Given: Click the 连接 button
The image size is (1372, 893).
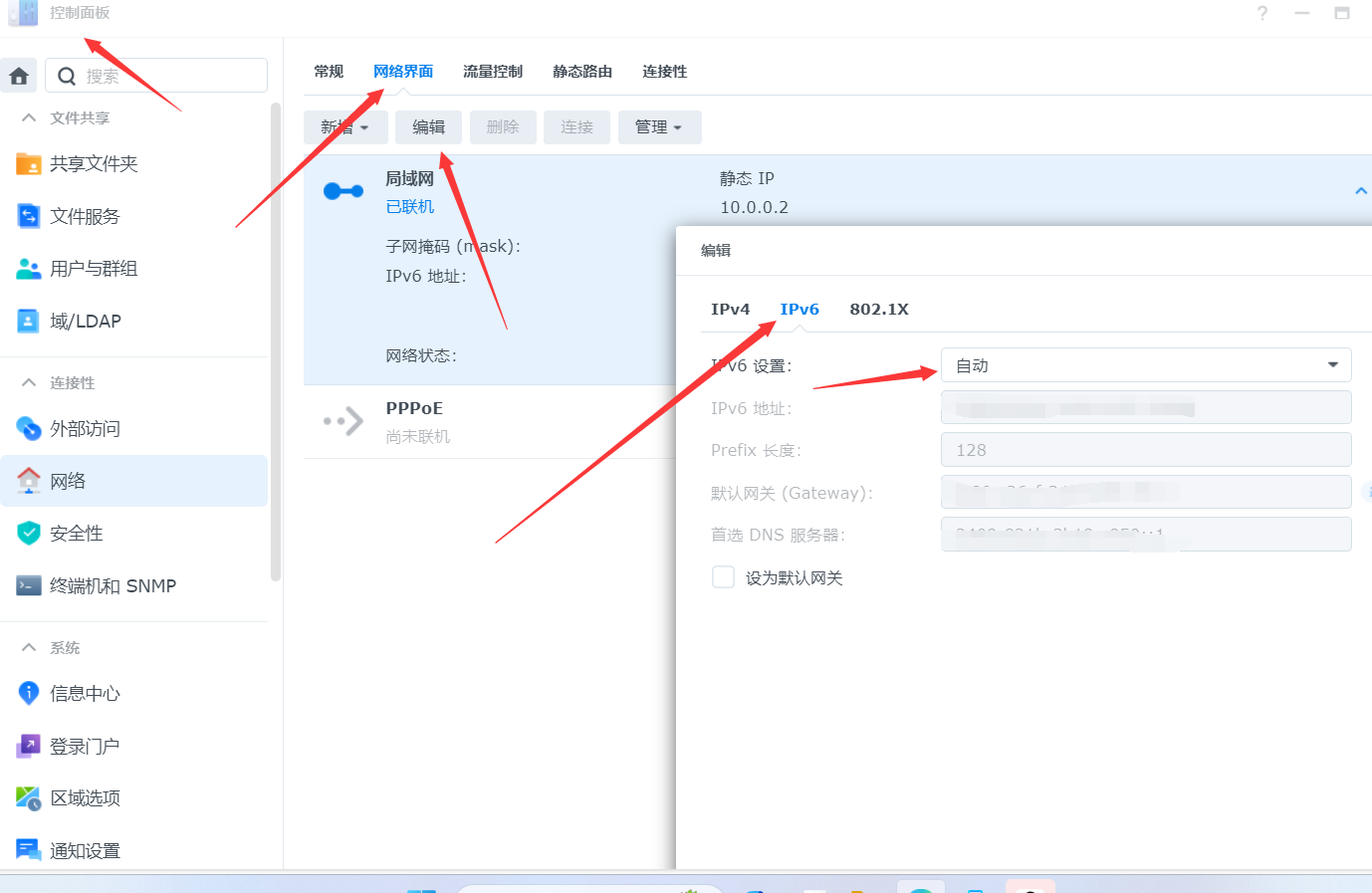Looking at the screenshot, I should click(576, 127).
